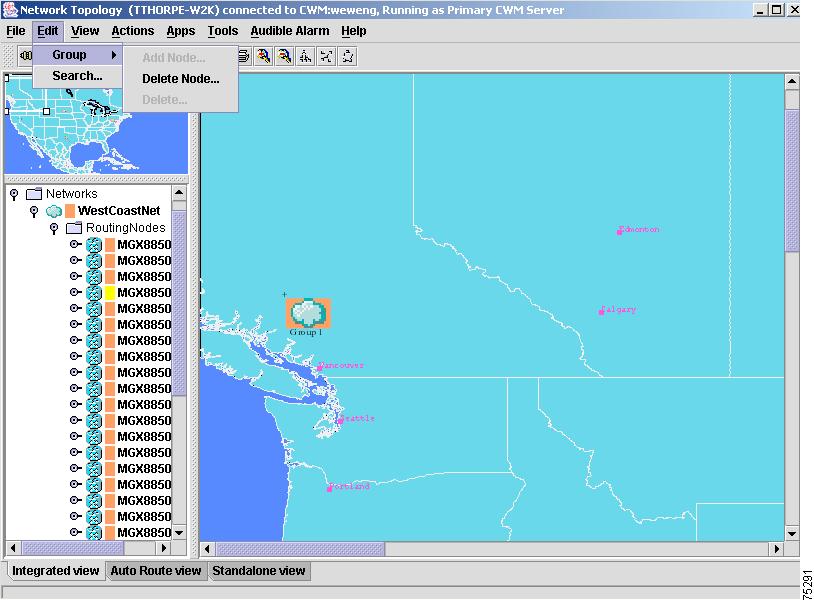
Task: Click the tree panel vertical scrollbar thumb
Action: click(179, 303)
